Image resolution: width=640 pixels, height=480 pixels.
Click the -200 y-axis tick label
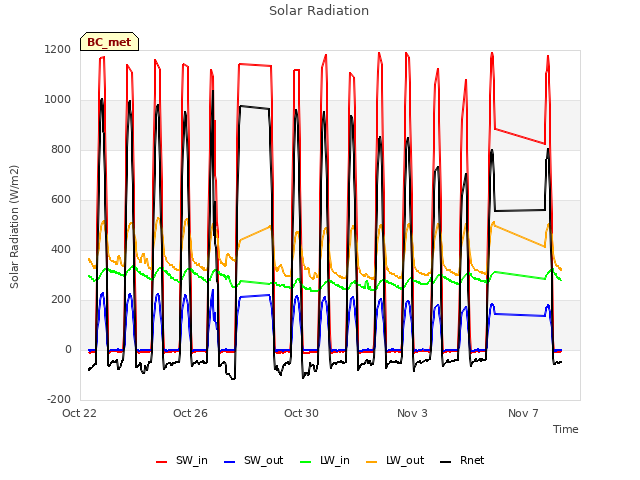tap(59, 400)
